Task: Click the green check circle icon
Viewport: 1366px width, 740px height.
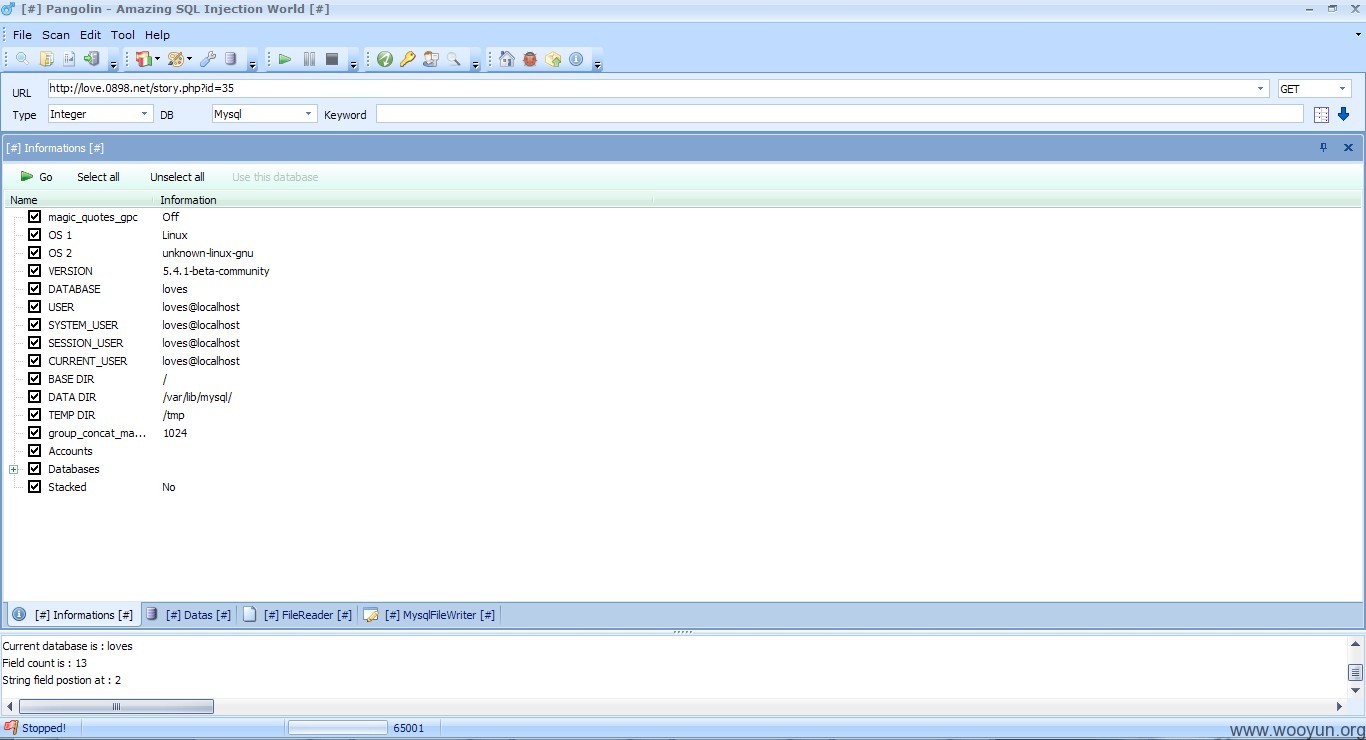Action: pos(385,59)
